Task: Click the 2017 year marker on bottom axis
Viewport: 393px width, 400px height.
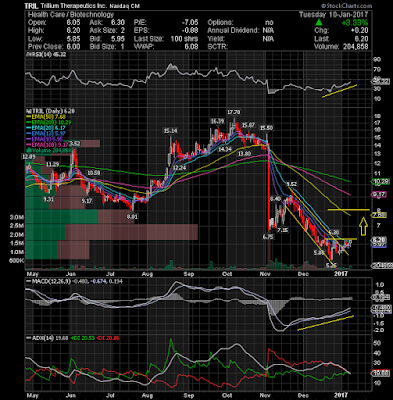Action: (x=341, y=395)
